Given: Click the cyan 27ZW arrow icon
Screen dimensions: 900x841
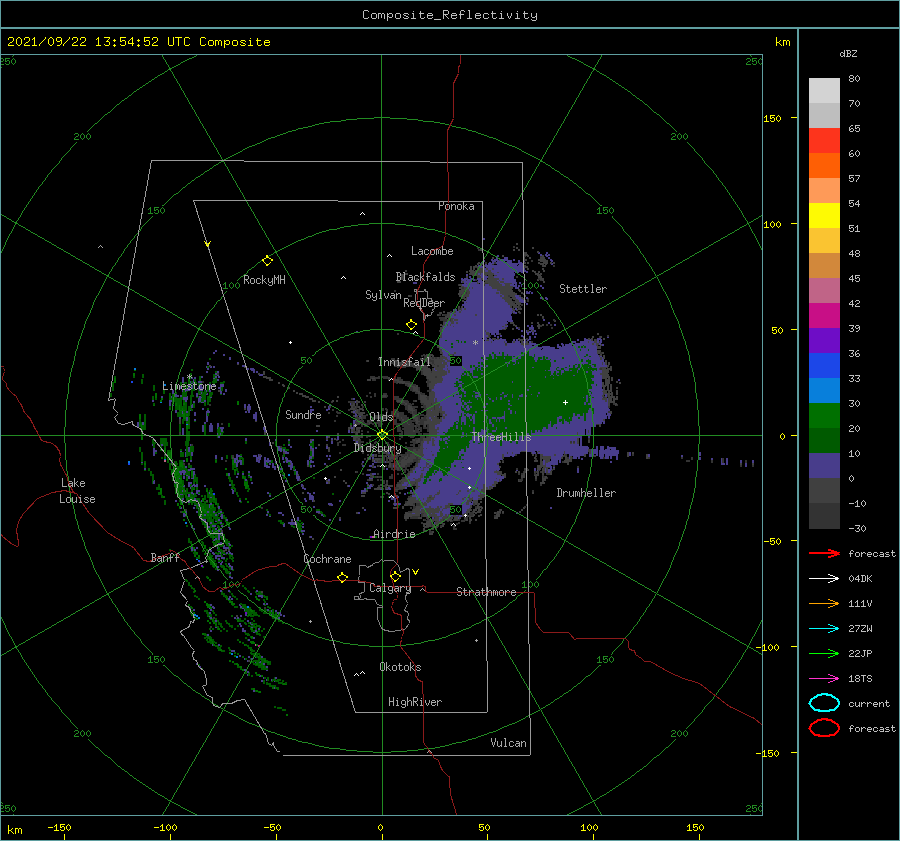Looking at the screenshot, I should 824,629.
